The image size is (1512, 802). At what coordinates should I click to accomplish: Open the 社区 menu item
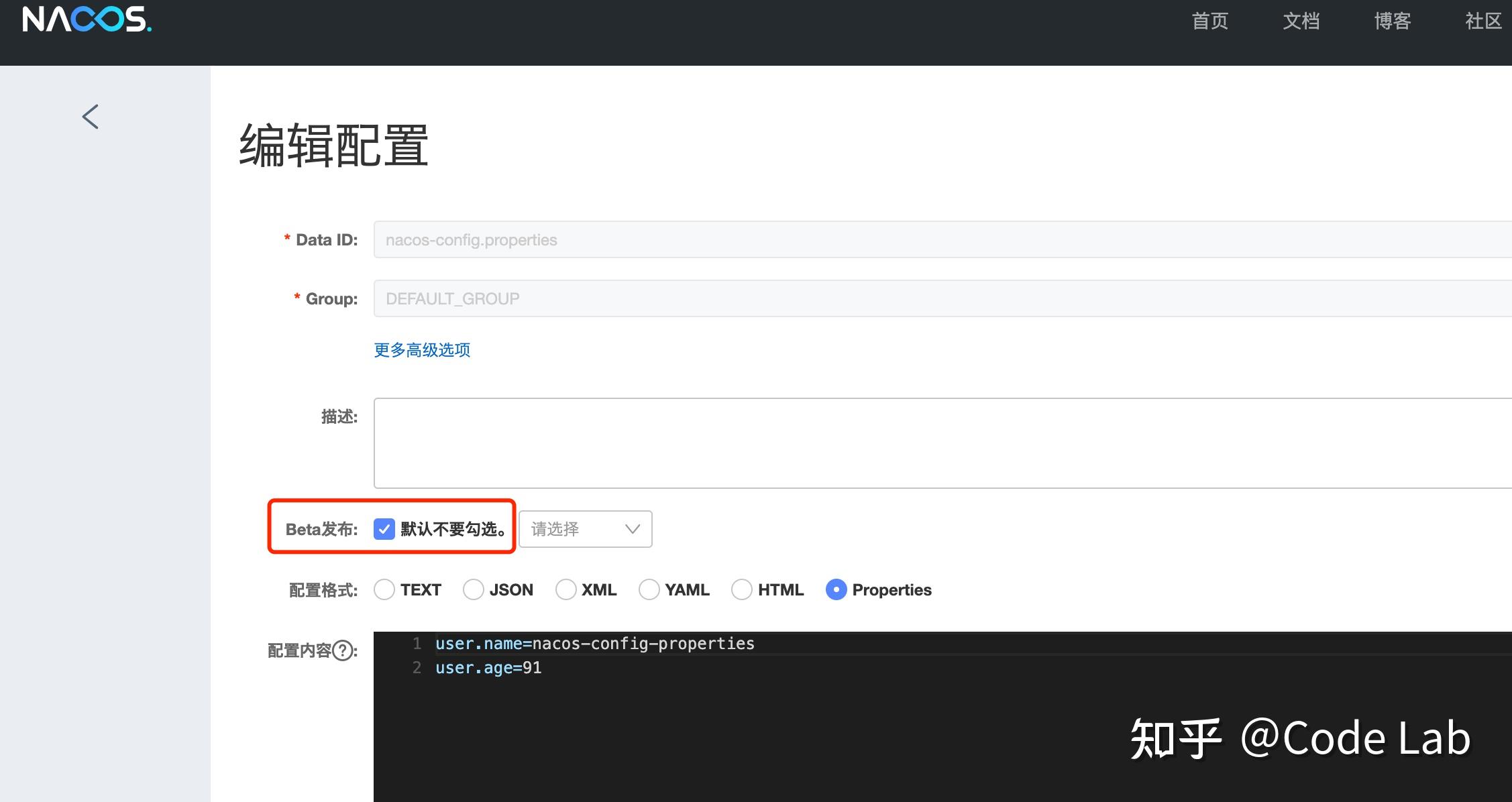point(1482,21)
